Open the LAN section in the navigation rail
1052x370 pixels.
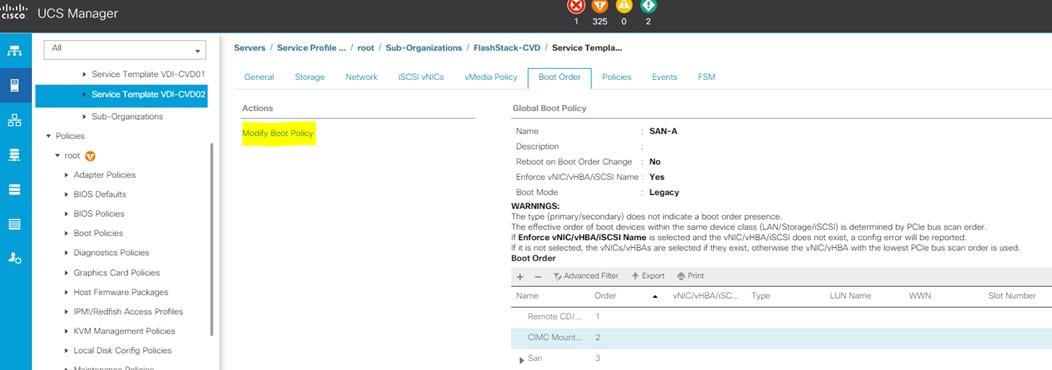(x=15, y=120)
